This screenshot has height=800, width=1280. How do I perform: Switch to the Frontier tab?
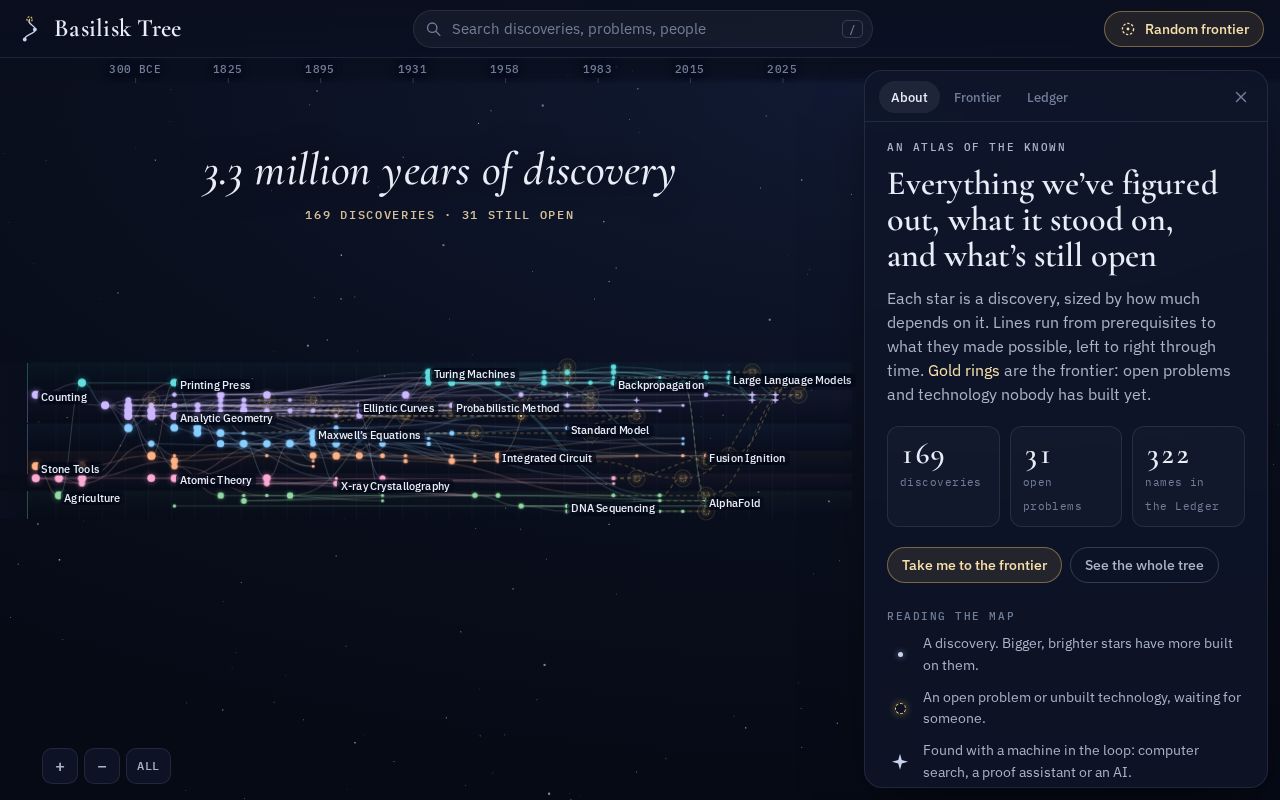pos(977,97)
